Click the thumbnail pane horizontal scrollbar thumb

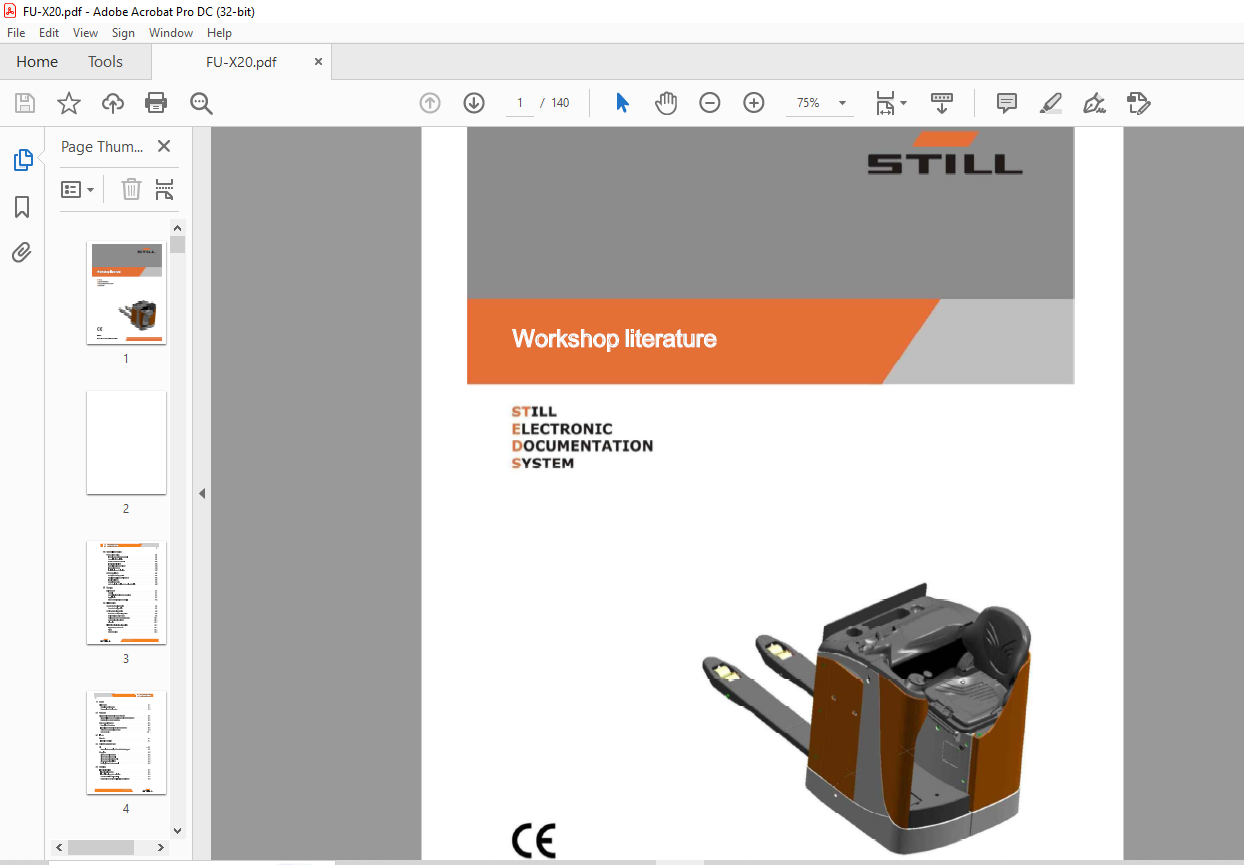(101, 848)
